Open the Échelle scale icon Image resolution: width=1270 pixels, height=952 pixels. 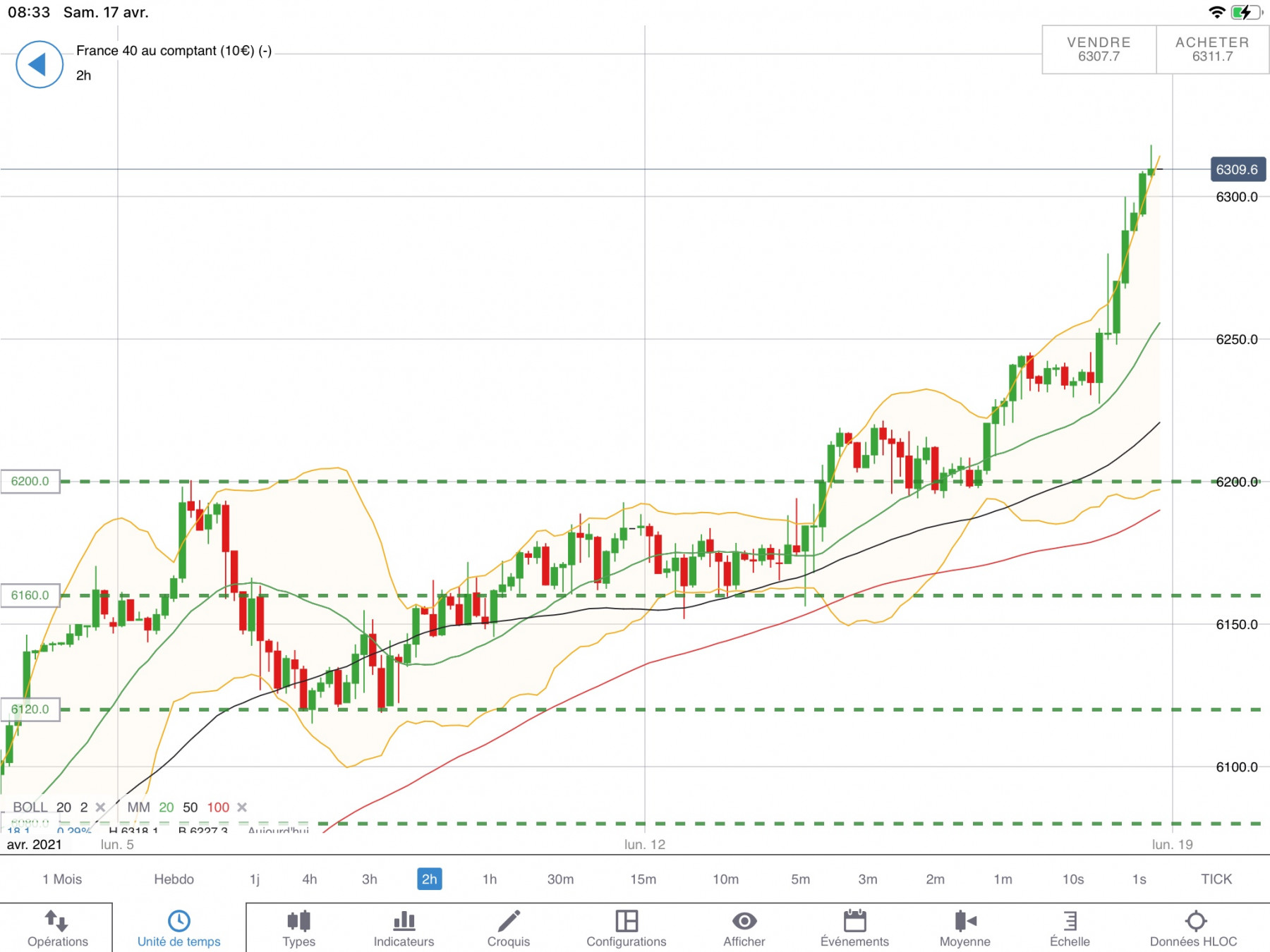(1070, 920)
